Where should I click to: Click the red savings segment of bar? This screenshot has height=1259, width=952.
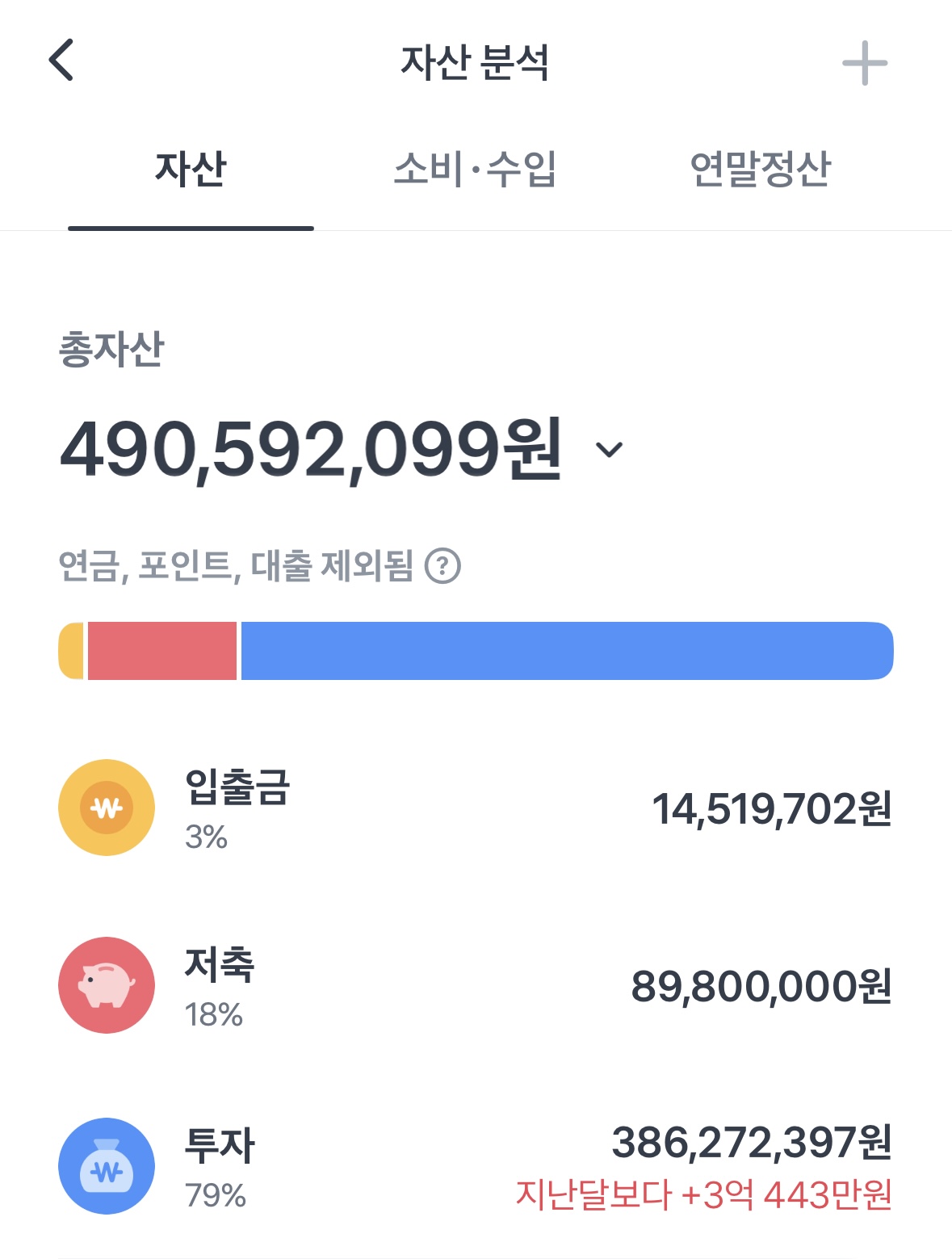pos(161,651)
